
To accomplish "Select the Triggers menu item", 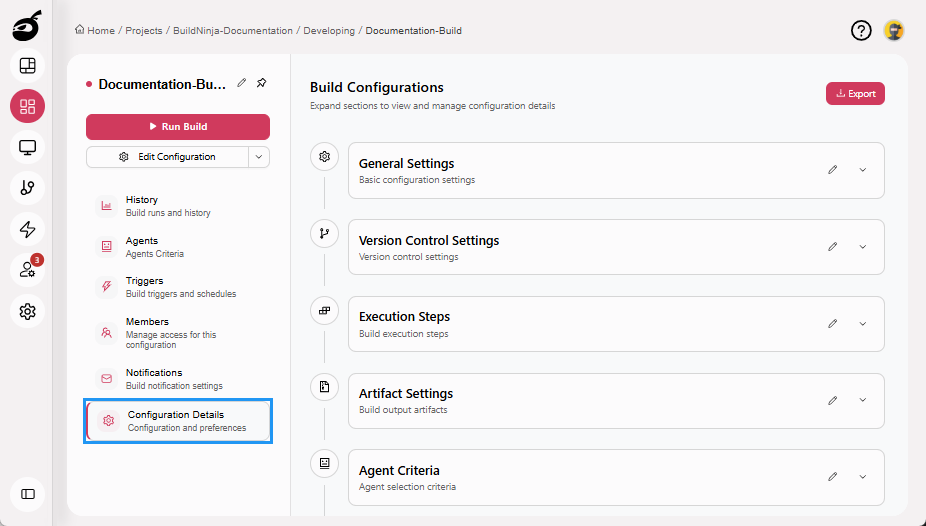I will point(178,287).
